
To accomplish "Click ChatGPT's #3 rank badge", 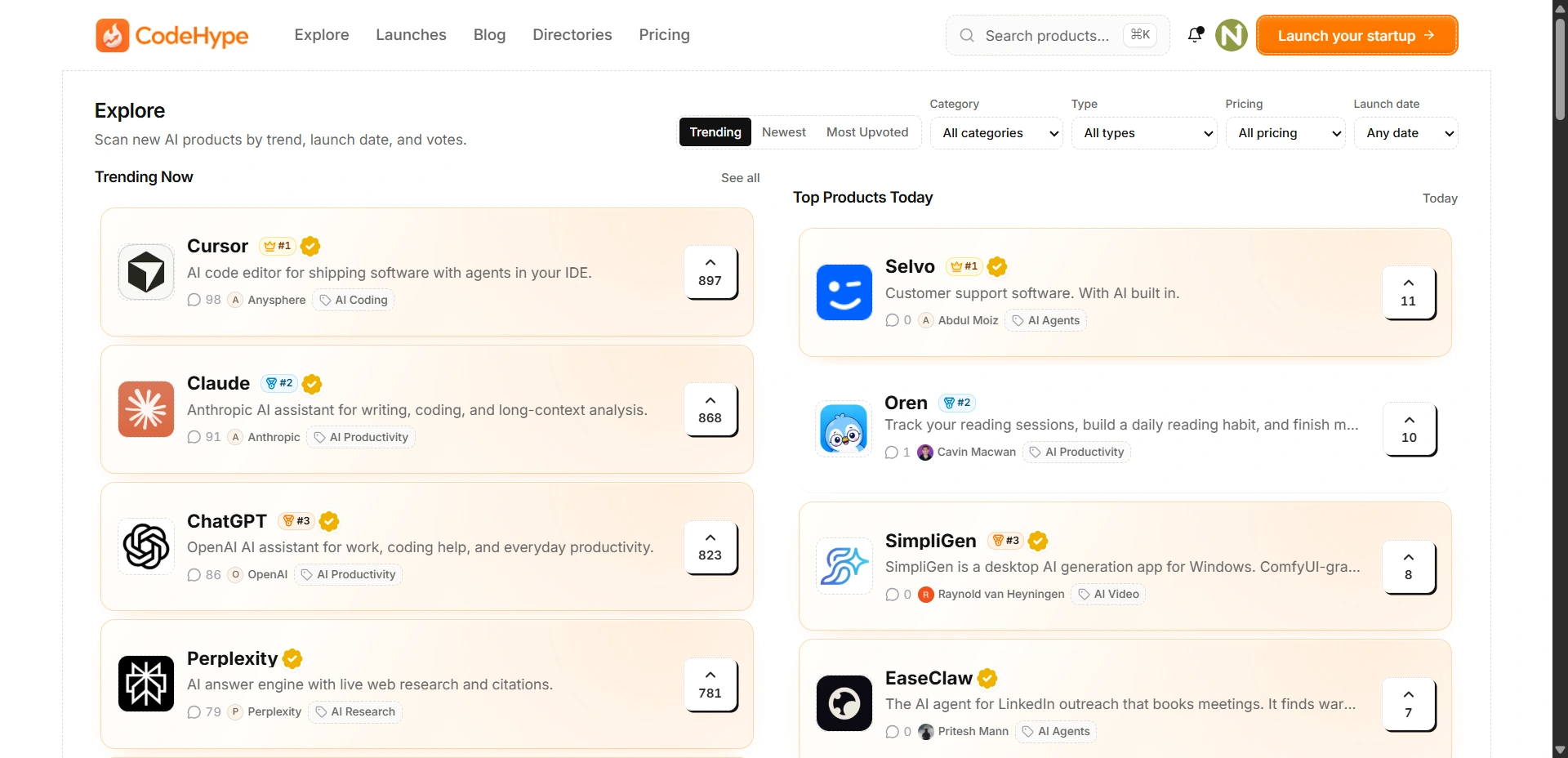I will 296,521.
